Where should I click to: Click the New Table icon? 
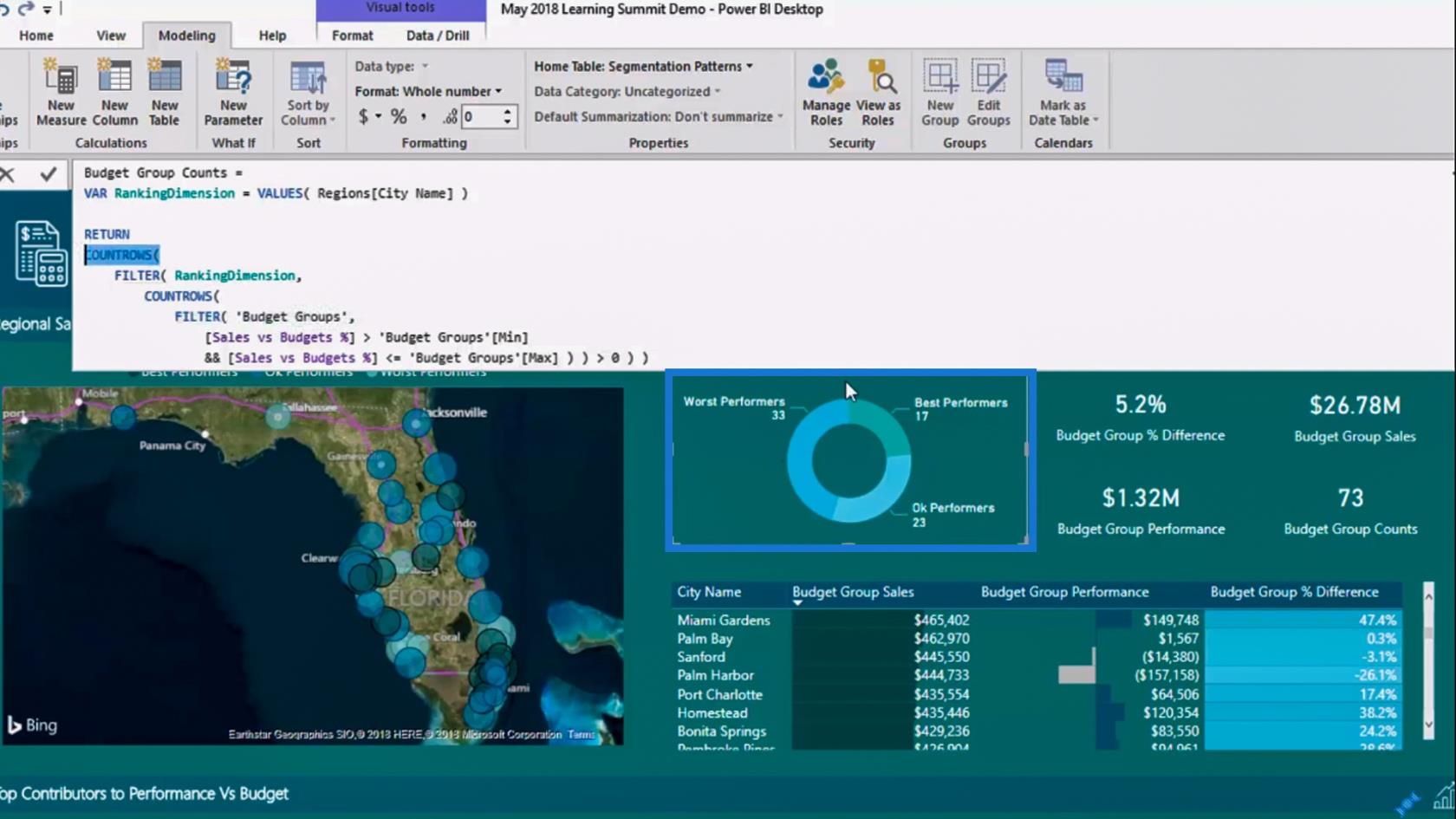[164, 91]
